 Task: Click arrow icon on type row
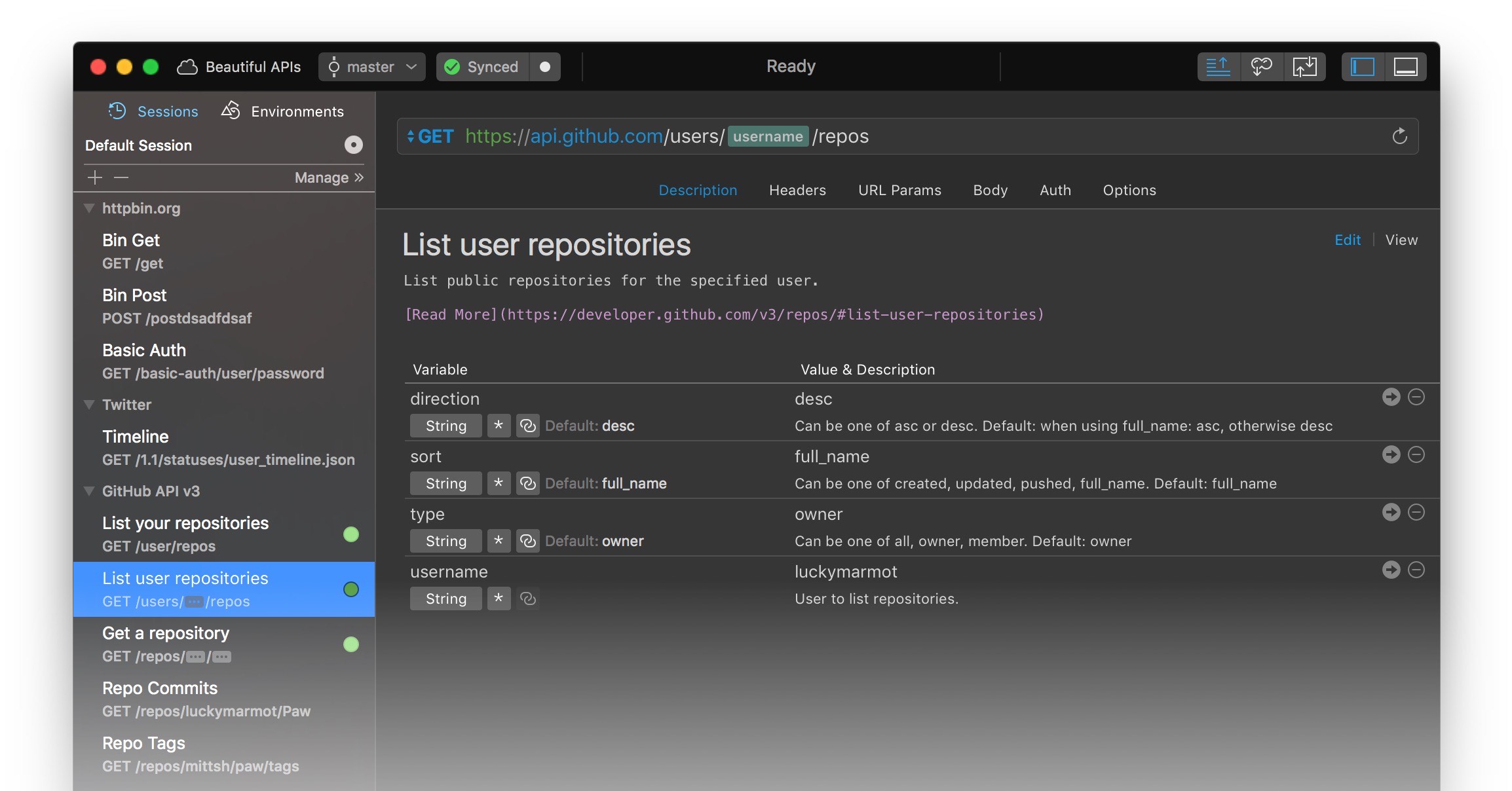1391,512
